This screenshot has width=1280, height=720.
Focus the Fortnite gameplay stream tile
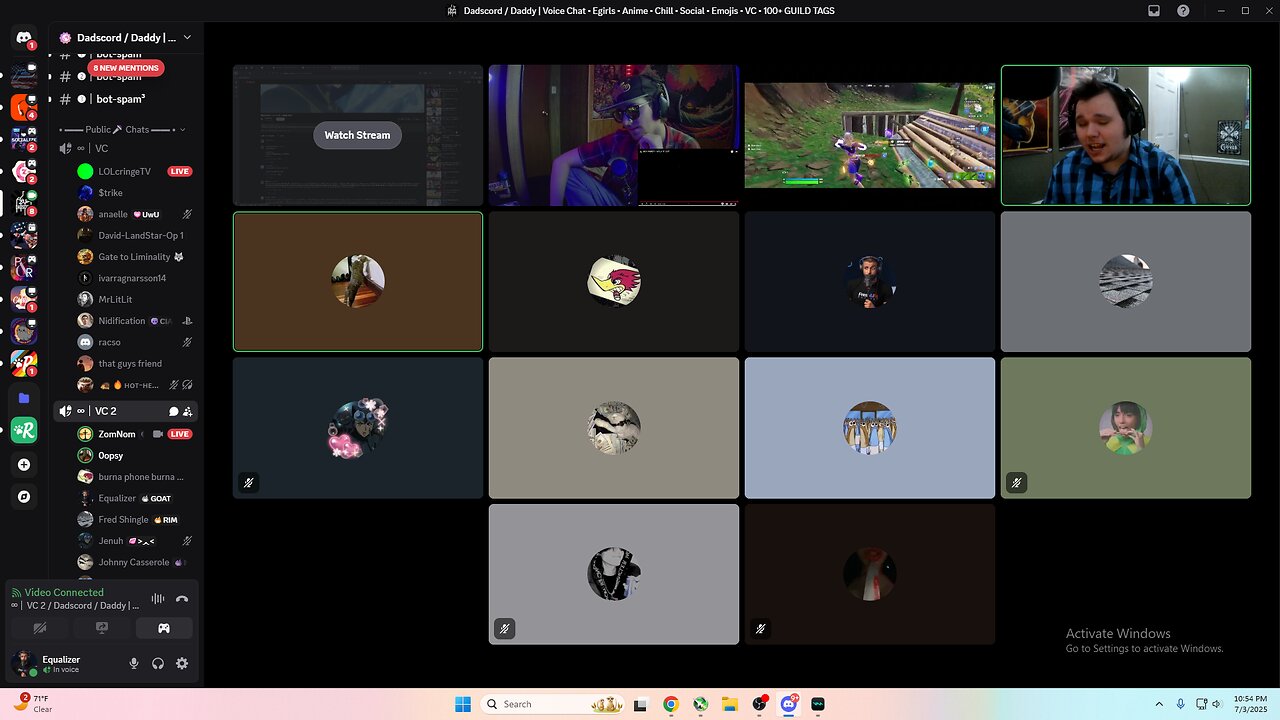(x=870, y=135)
